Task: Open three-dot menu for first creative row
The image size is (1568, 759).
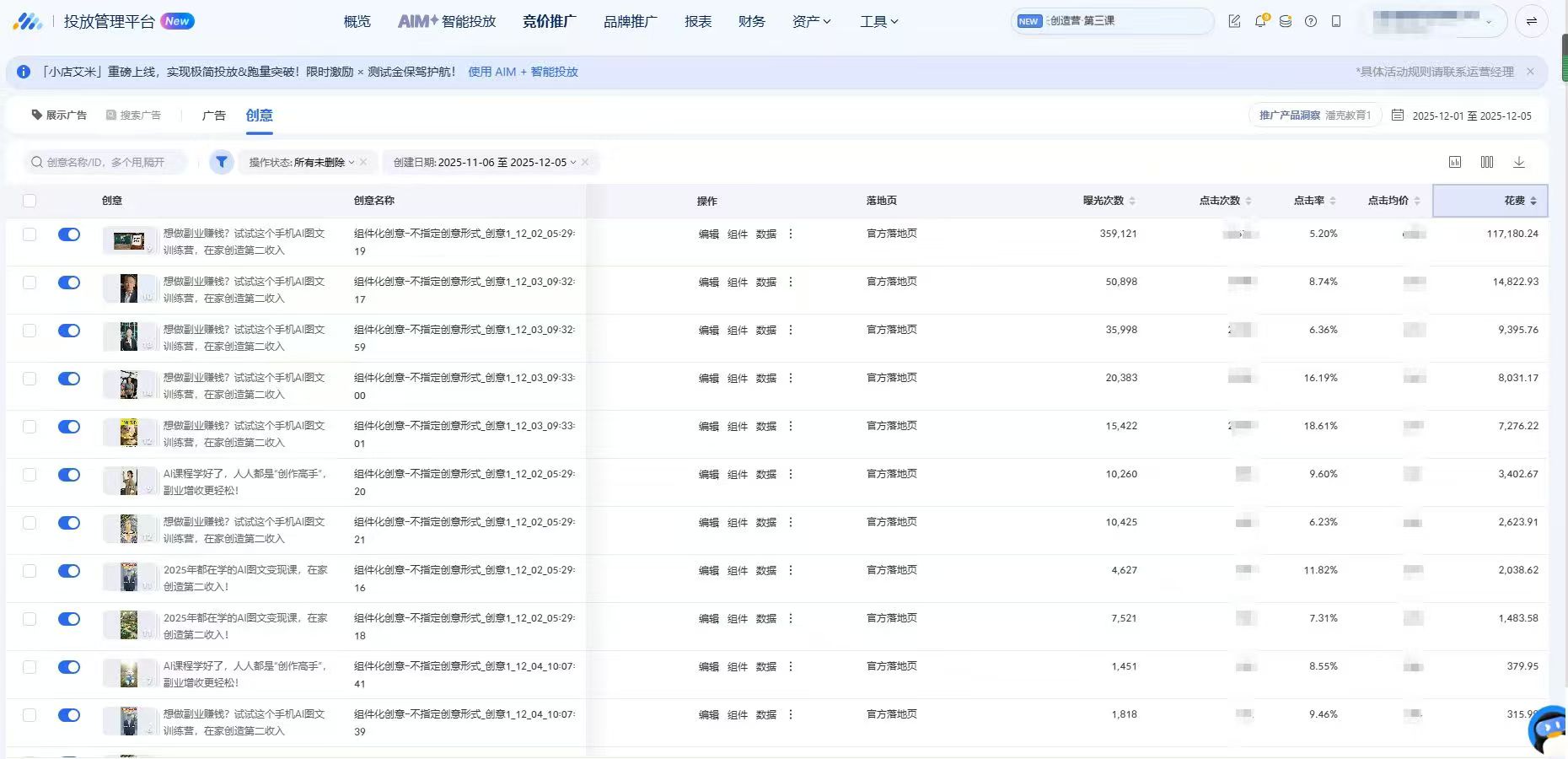Action: (x=791, y=234)
